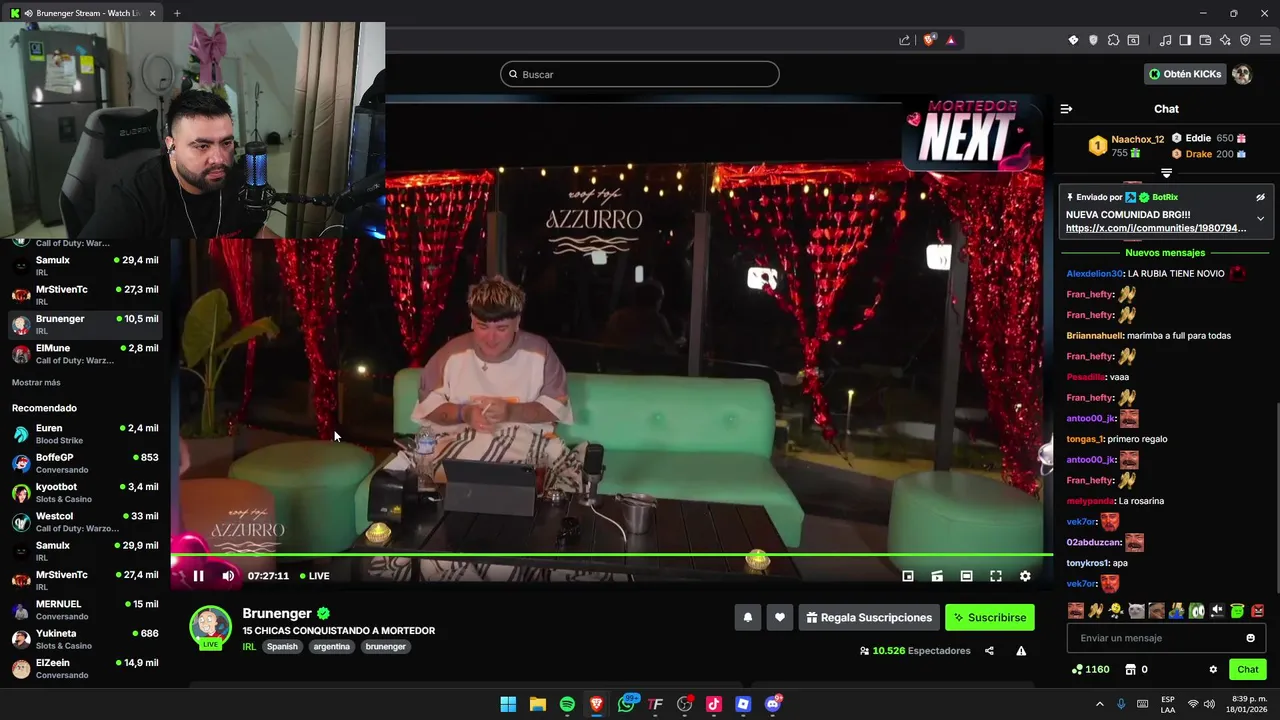This screenshot has height=720, width=1280.
Task: Toggle theater mode in player
Action: 966,576
